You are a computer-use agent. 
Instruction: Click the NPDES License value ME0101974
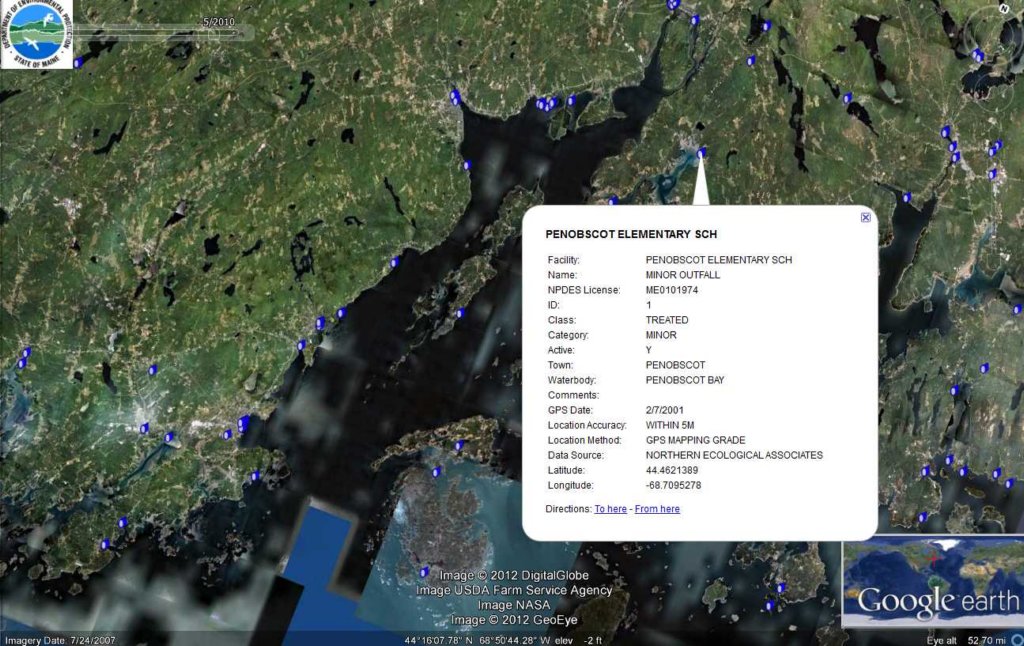671,290
